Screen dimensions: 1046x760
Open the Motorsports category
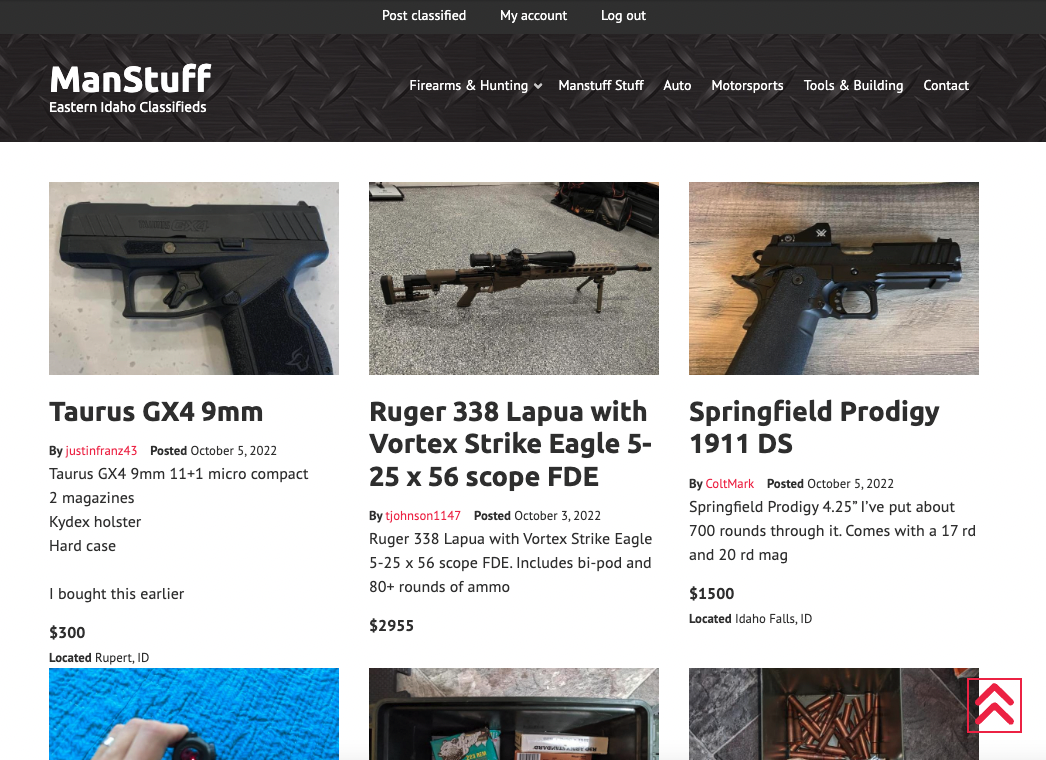[747, 85]
